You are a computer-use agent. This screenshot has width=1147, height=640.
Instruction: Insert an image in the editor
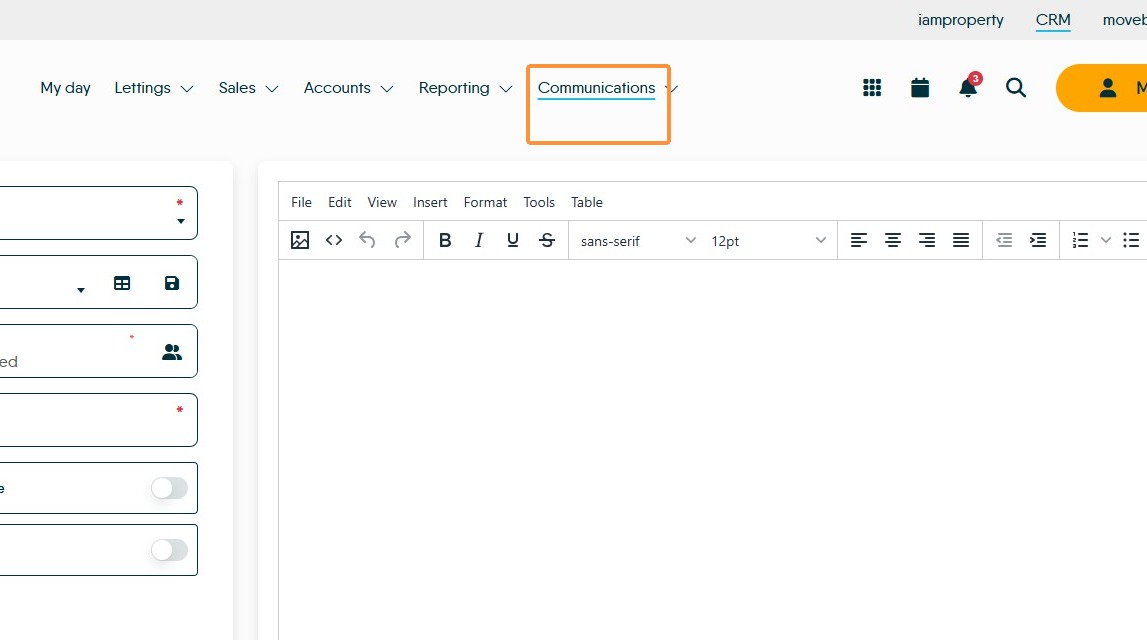[x=300, y=240]
